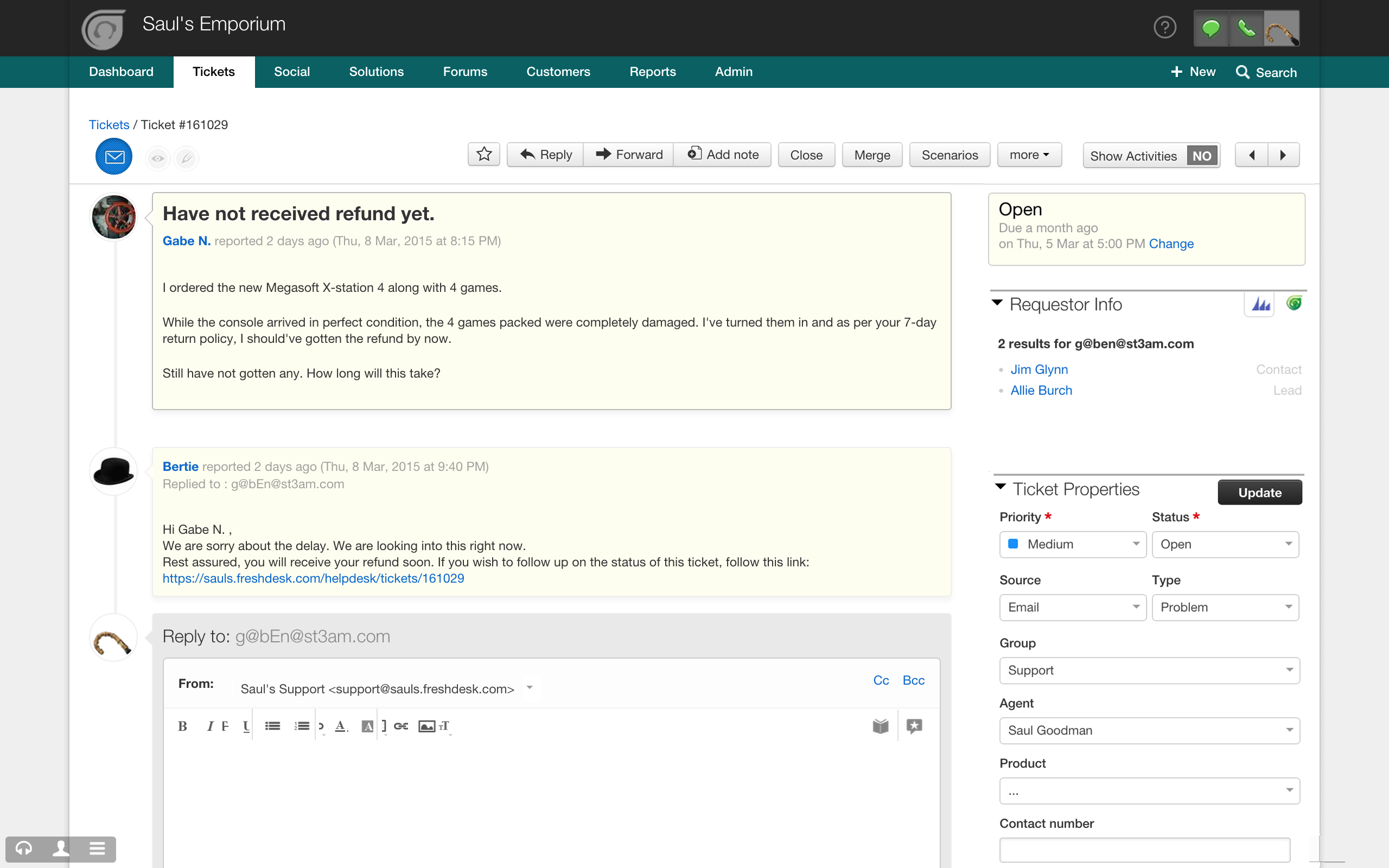Open the Agent dropdown showing Saul Goodman
Viewport: 1389px width, 868px height.
1149,730
